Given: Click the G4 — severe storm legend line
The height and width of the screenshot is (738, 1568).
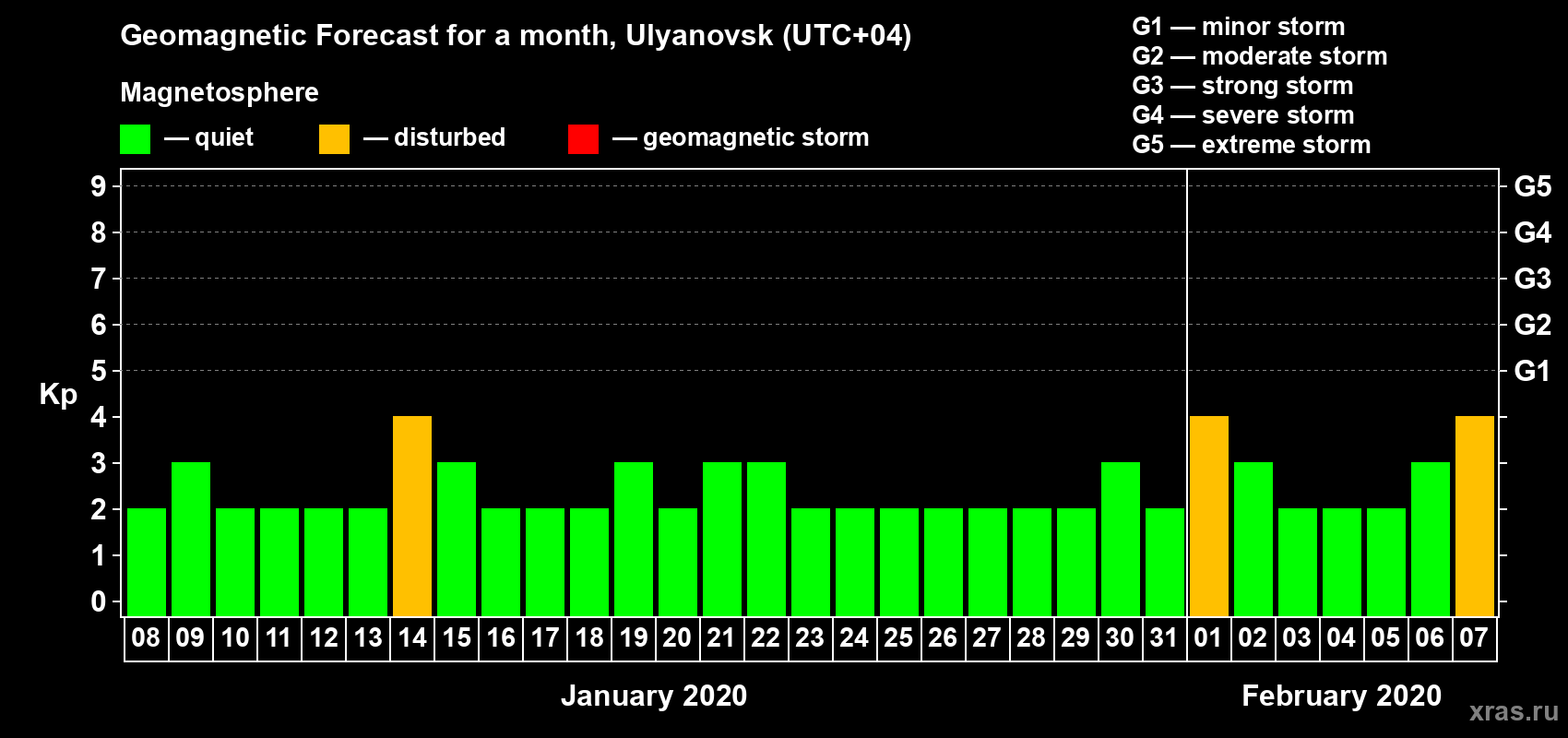Looking at the screenshot, I should [1243, 115].
